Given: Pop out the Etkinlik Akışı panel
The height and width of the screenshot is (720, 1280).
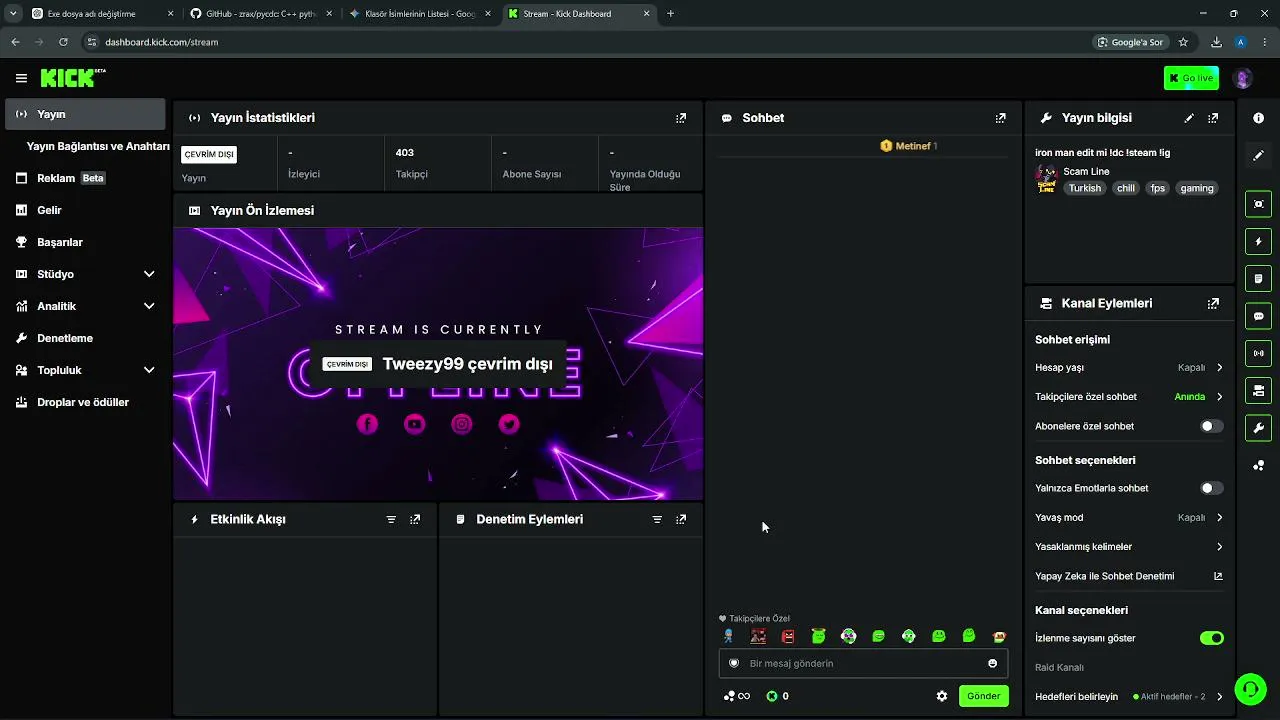Looking at the screenshot, I should [x=415, y=520].
